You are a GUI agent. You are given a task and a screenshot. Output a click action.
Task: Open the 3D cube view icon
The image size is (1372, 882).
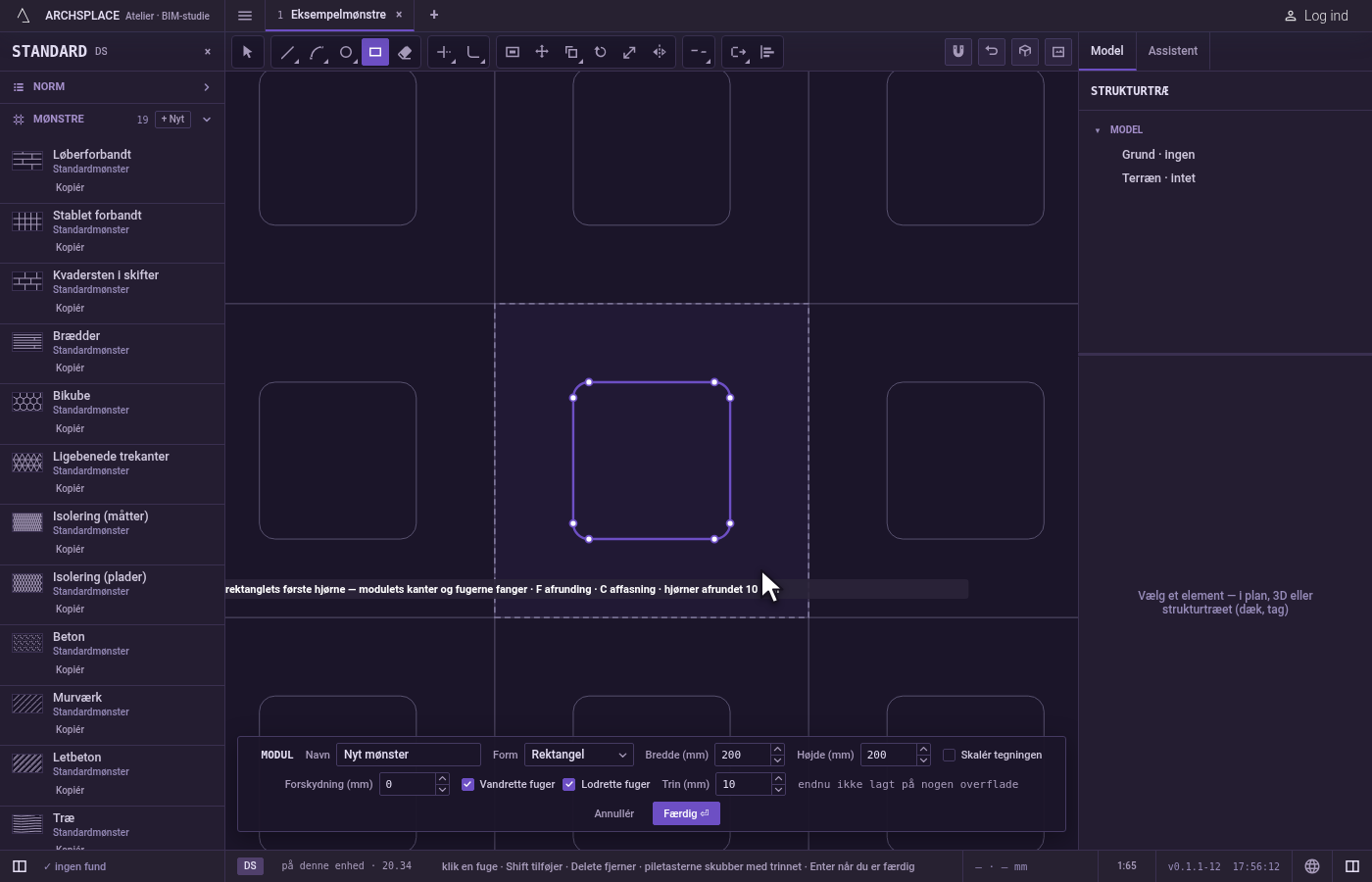pos(1025,52)
